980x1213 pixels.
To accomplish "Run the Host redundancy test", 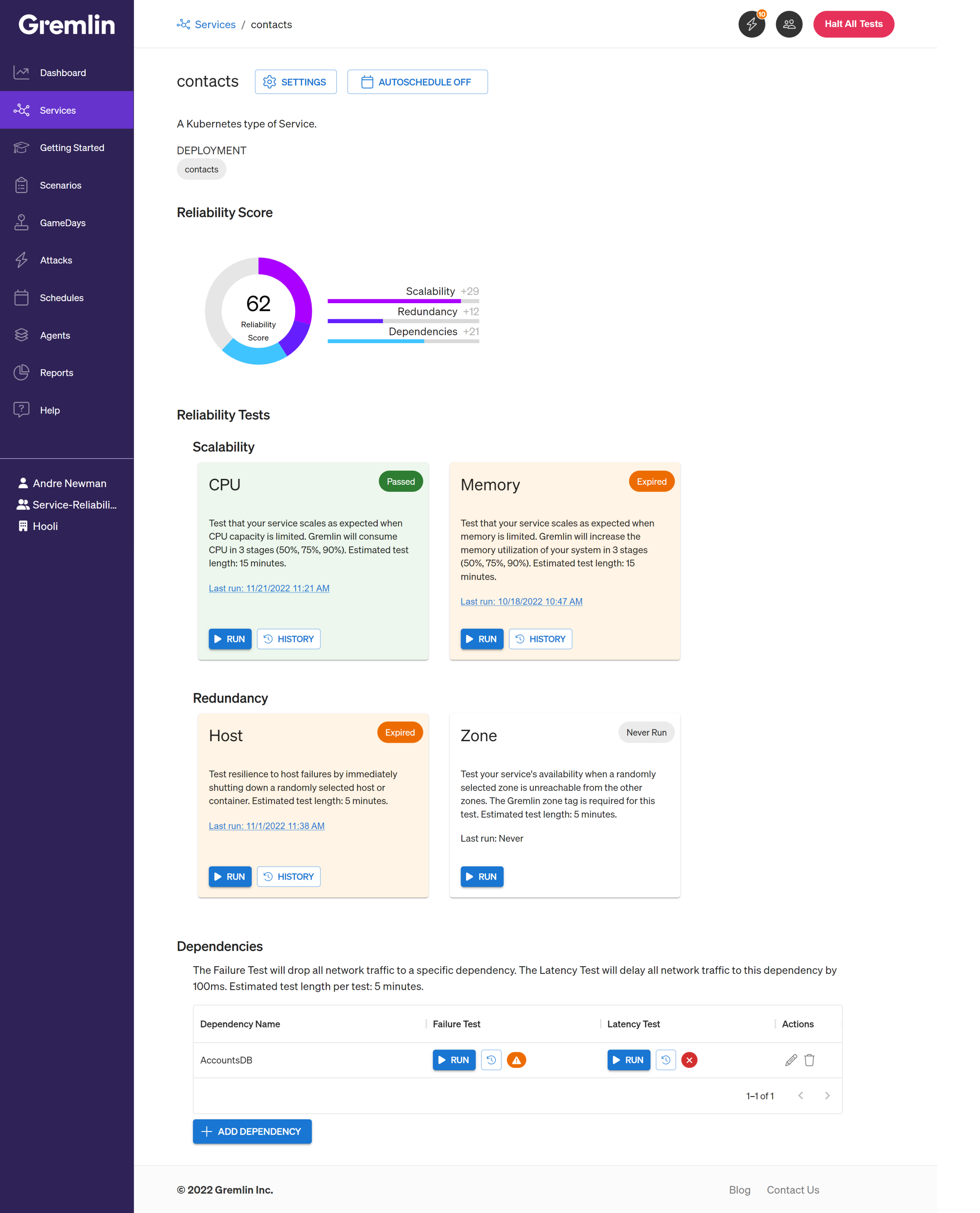I will tap(230, 877).
